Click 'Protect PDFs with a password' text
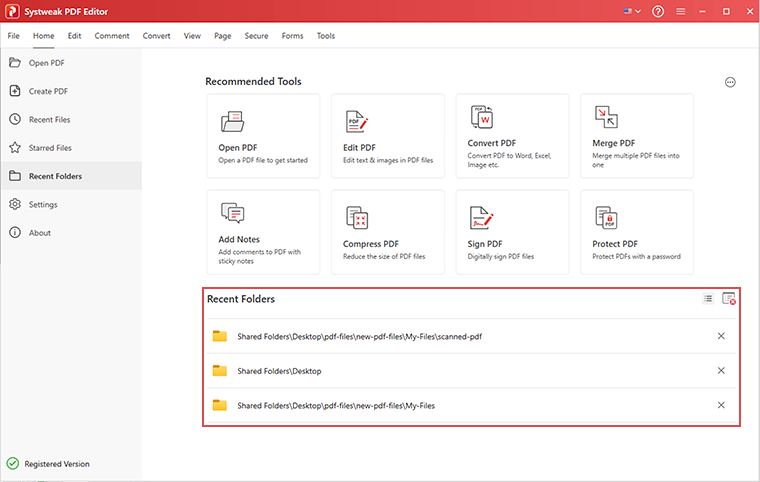The height and width of the screenshot is (482, 760). pyautogui.click(x=636, y=257)
